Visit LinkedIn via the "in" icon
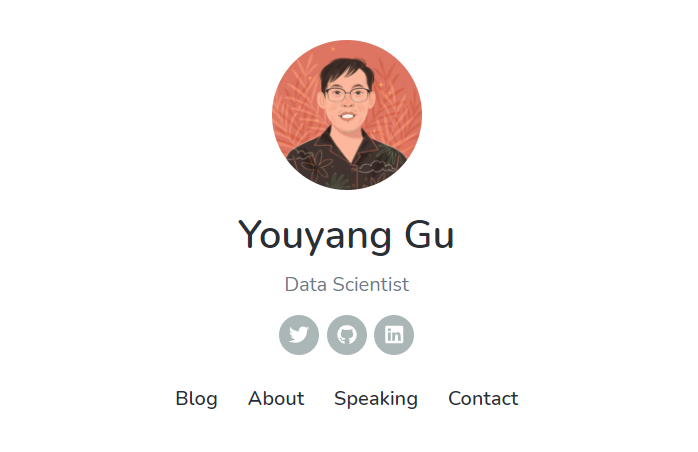The image size is (698, 452). [394, 335]
